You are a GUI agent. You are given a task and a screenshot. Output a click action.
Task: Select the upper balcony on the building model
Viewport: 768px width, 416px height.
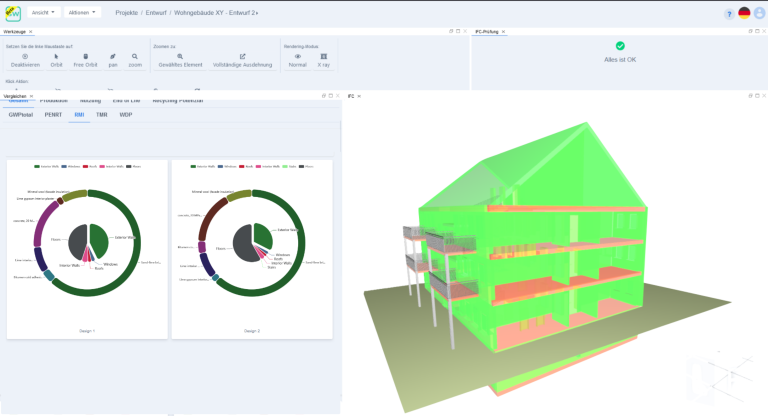(x=451, y=243)
